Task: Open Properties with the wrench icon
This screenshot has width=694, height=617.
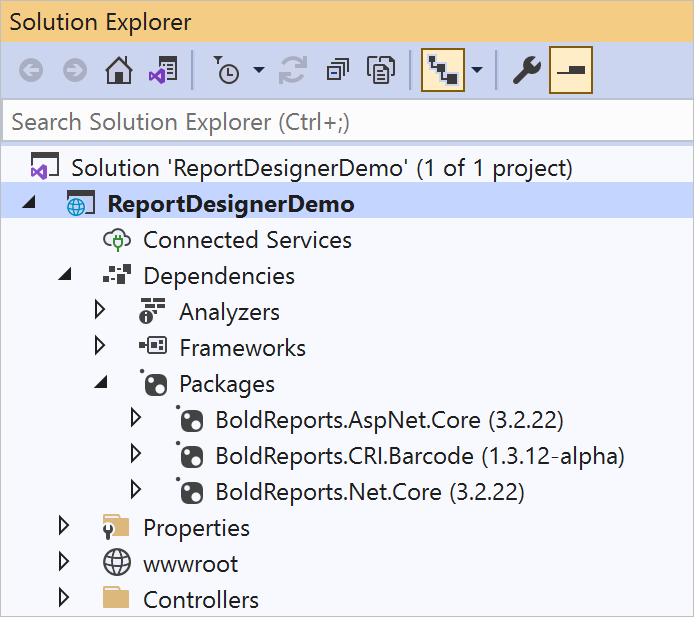Action: [526, 70]
